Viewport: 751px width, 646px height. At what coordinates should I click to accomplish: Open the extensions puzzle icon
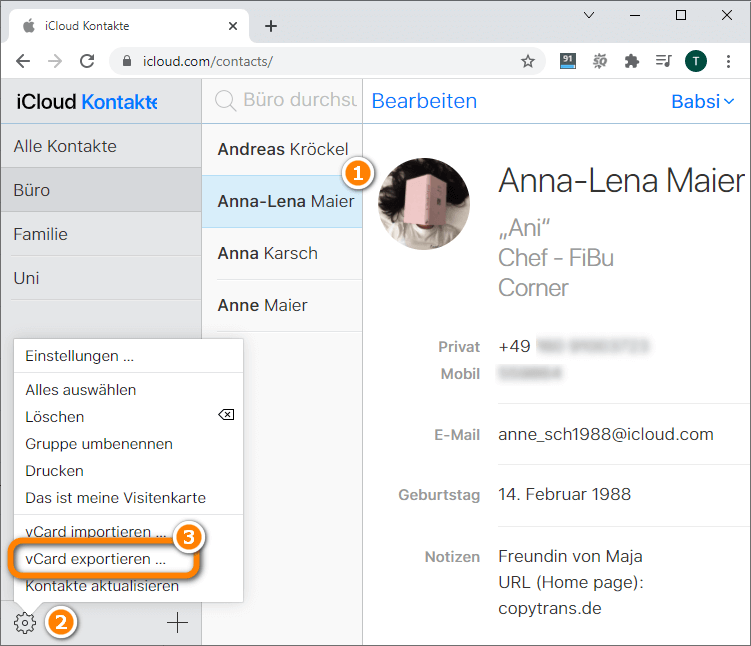632,61
